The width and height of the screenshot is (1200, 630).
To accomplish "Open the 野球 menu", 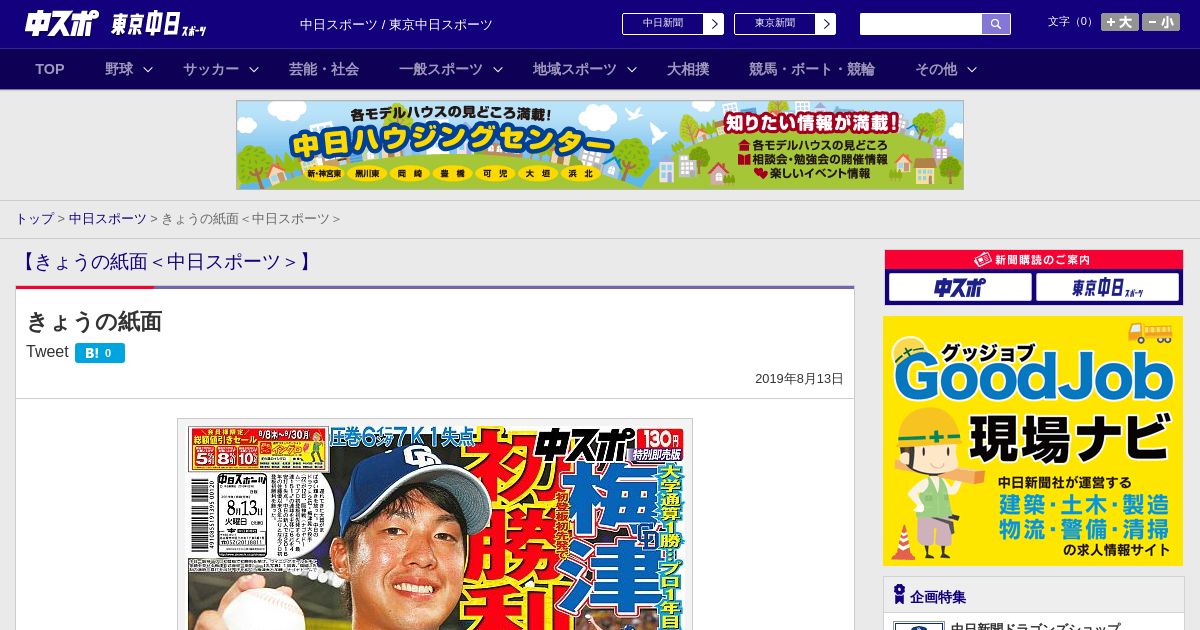I will click(119, 69).
